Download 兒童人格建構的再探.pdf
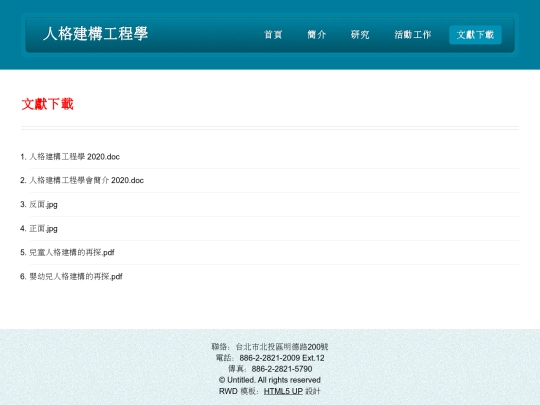The image size is (540, 405). click(72, 252)
